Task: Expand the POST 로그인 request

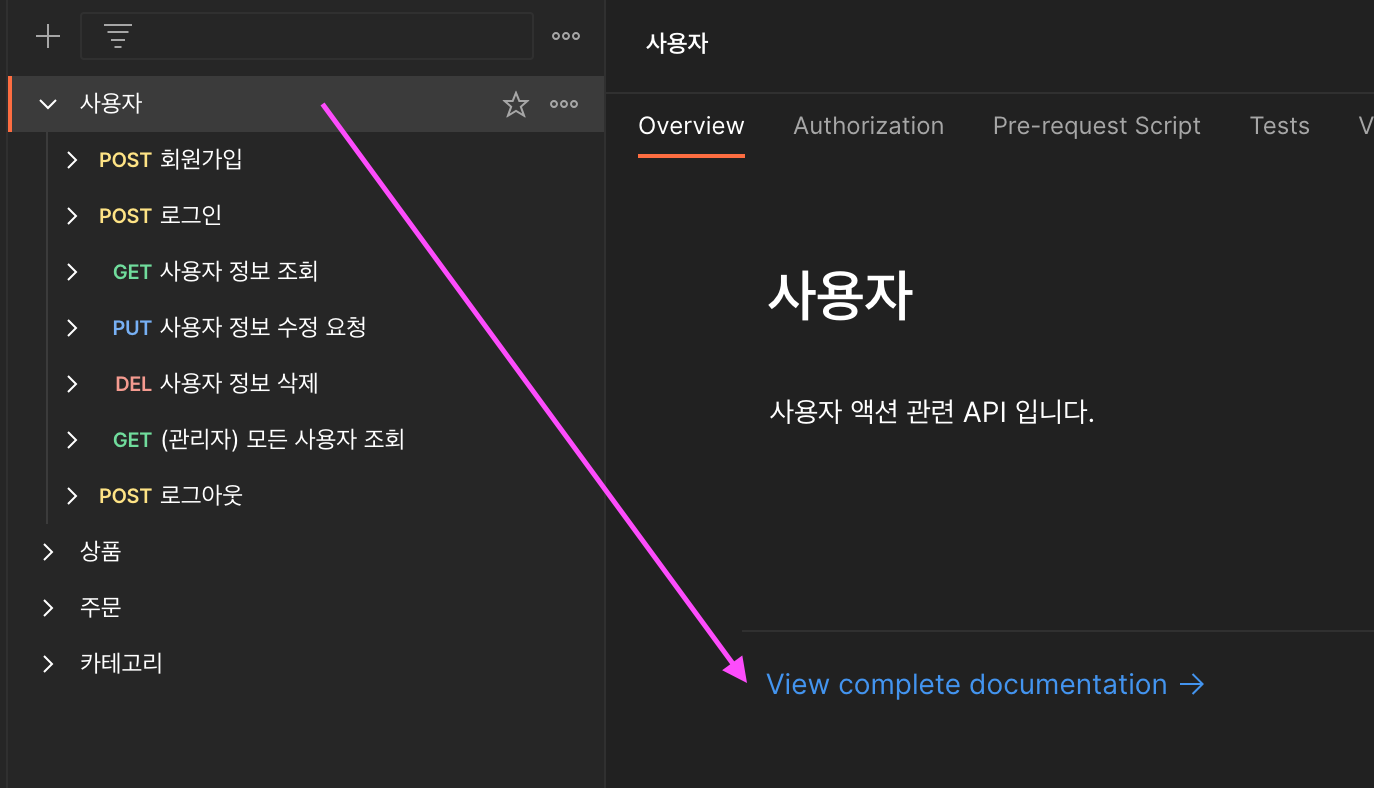Action: (72, 216)
